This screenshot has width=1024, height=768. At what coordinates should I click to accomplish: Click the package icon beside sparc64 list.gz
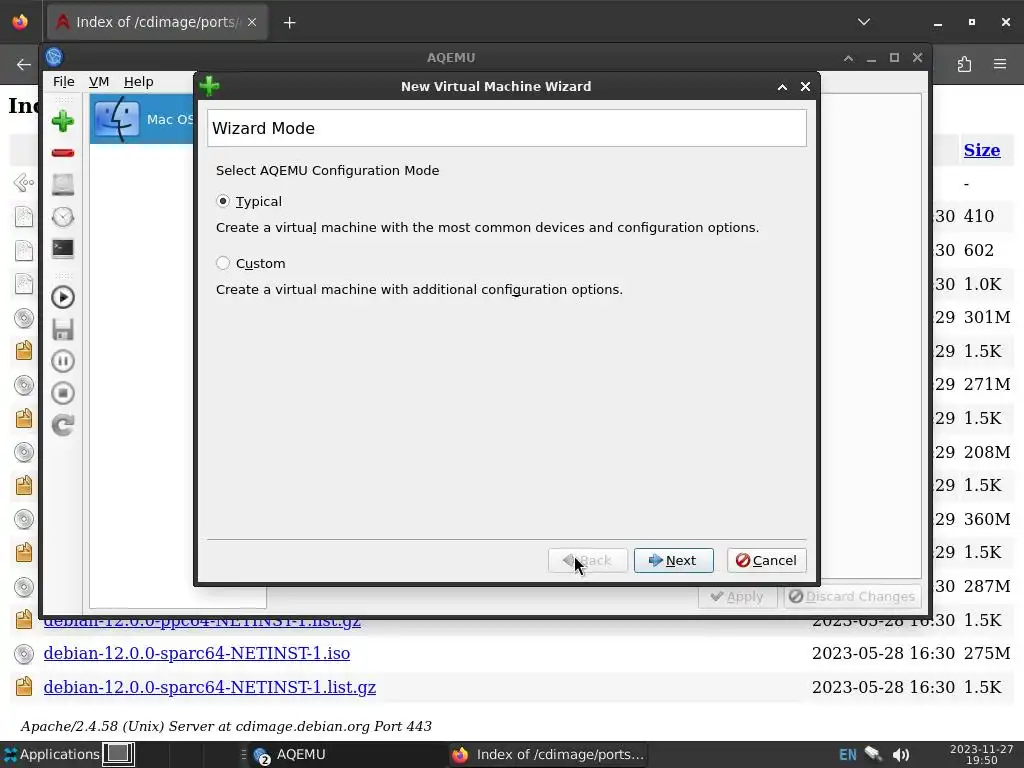tap(24, 687)
